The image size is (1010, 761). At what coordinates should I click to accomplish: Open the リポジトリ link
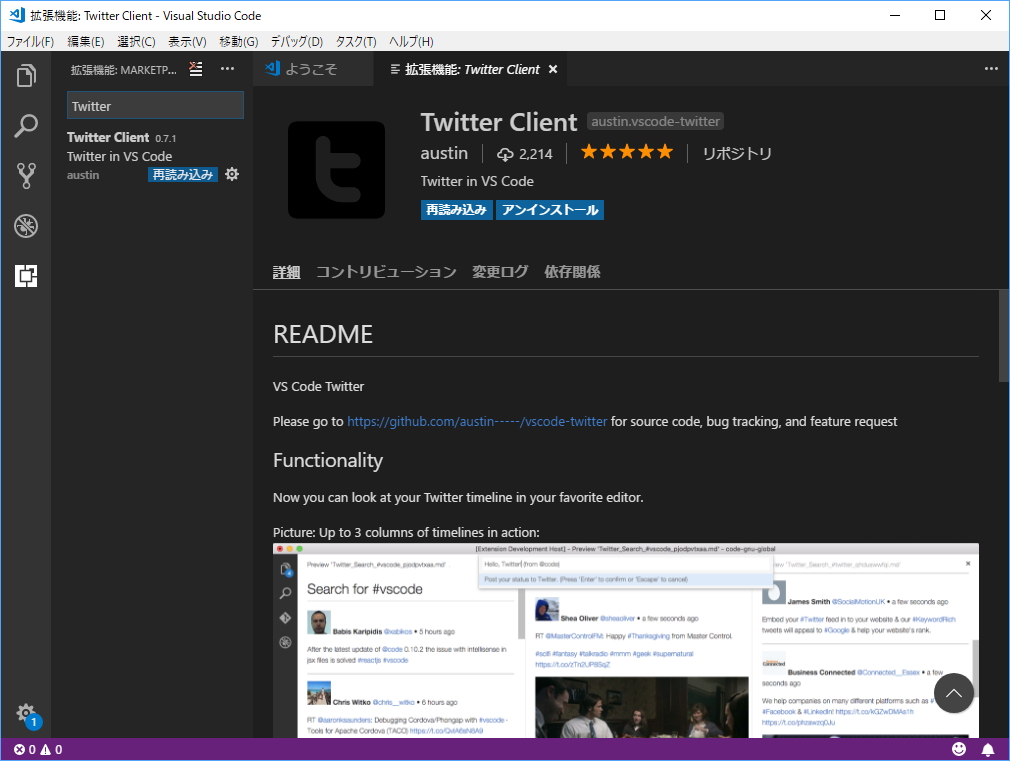point(737,153)
